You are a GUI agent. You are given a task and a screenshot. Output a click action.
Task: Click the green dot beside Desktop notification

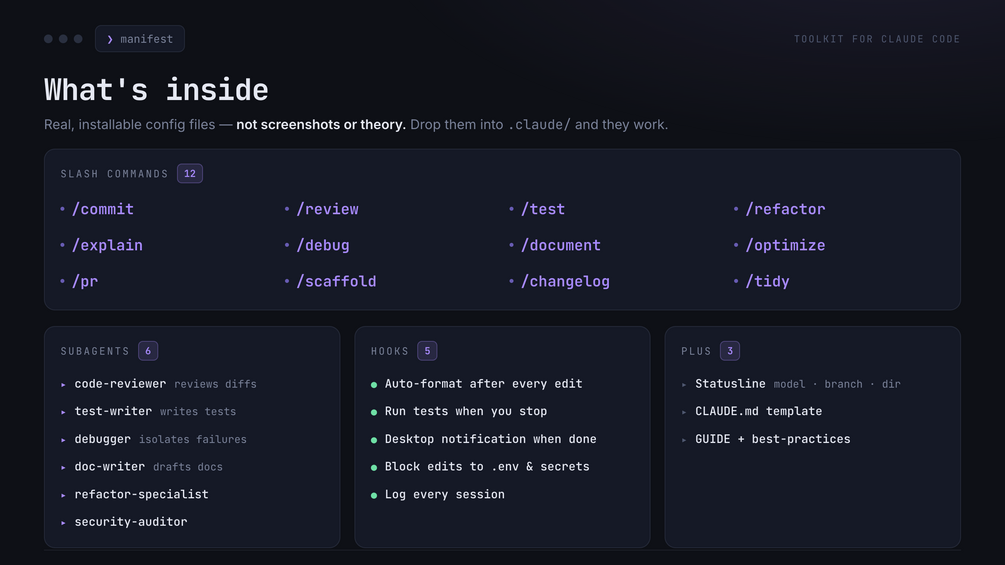coord(374,440)
